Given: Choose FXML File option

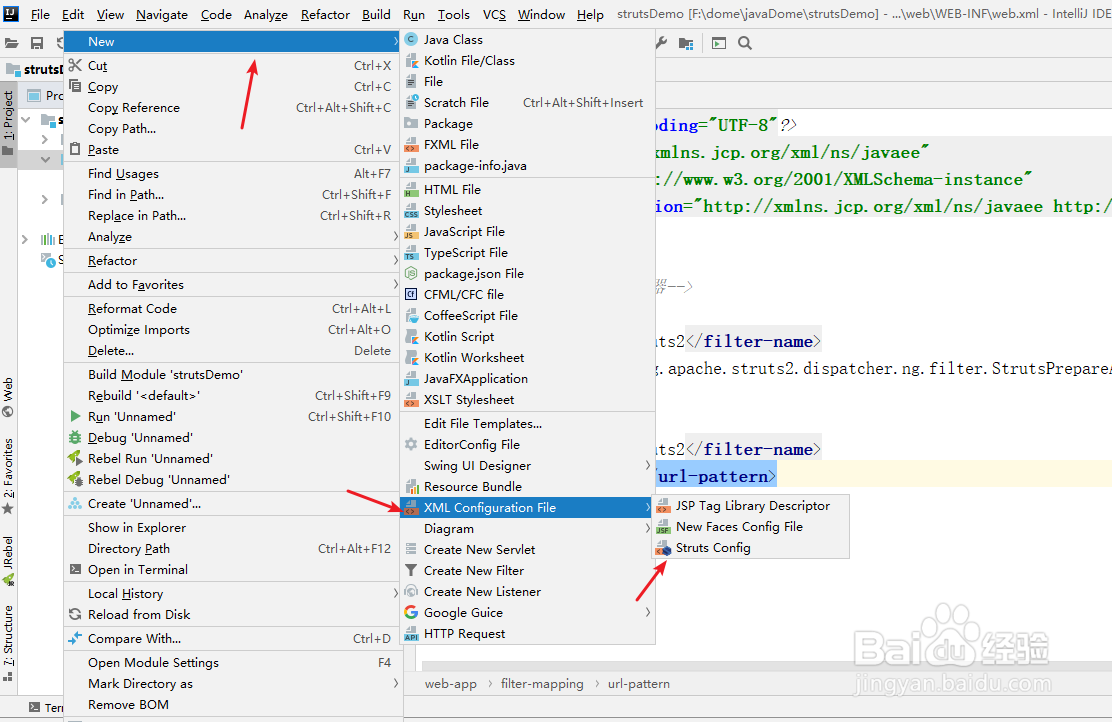Looking at the screenshot, I should pyautogui.click(x=528, y=145).
